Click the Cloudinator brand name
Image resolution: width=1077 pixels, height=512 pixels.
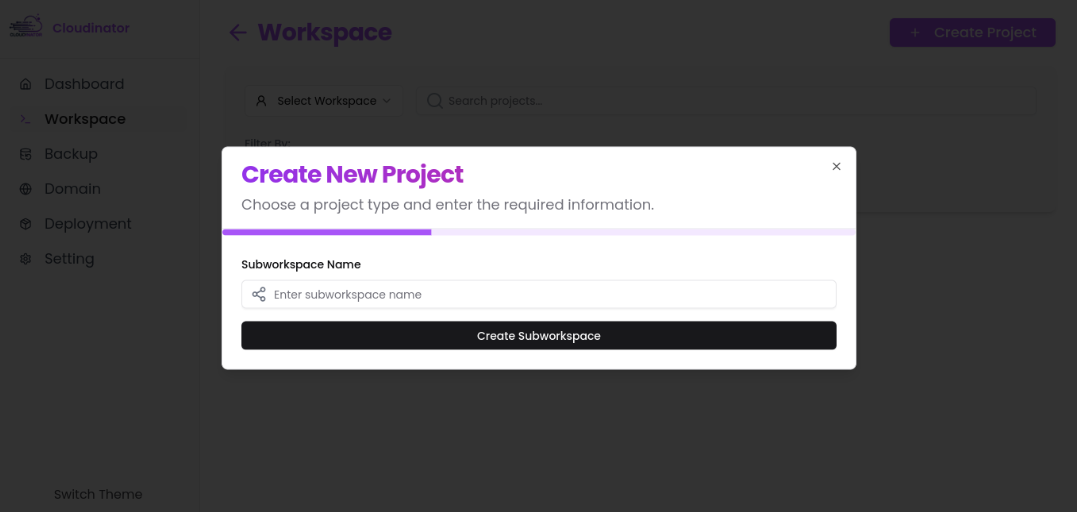click(91, 28)
